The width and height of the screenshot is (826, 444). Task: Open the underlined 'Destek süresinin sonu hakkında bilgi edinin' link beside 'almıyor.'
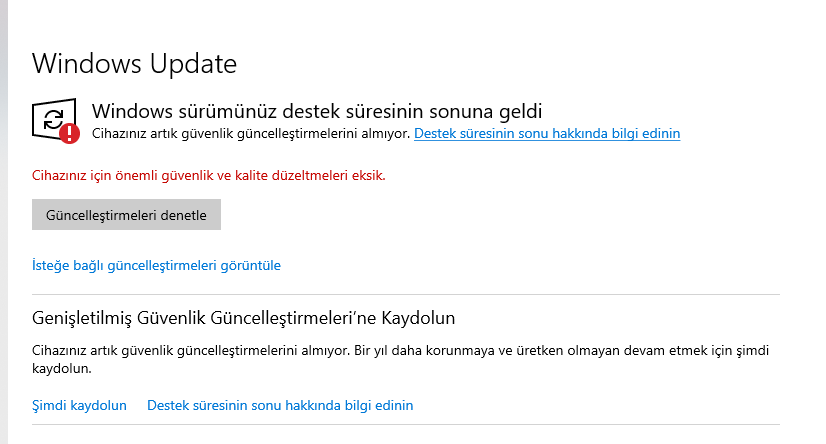coord(547,133)
